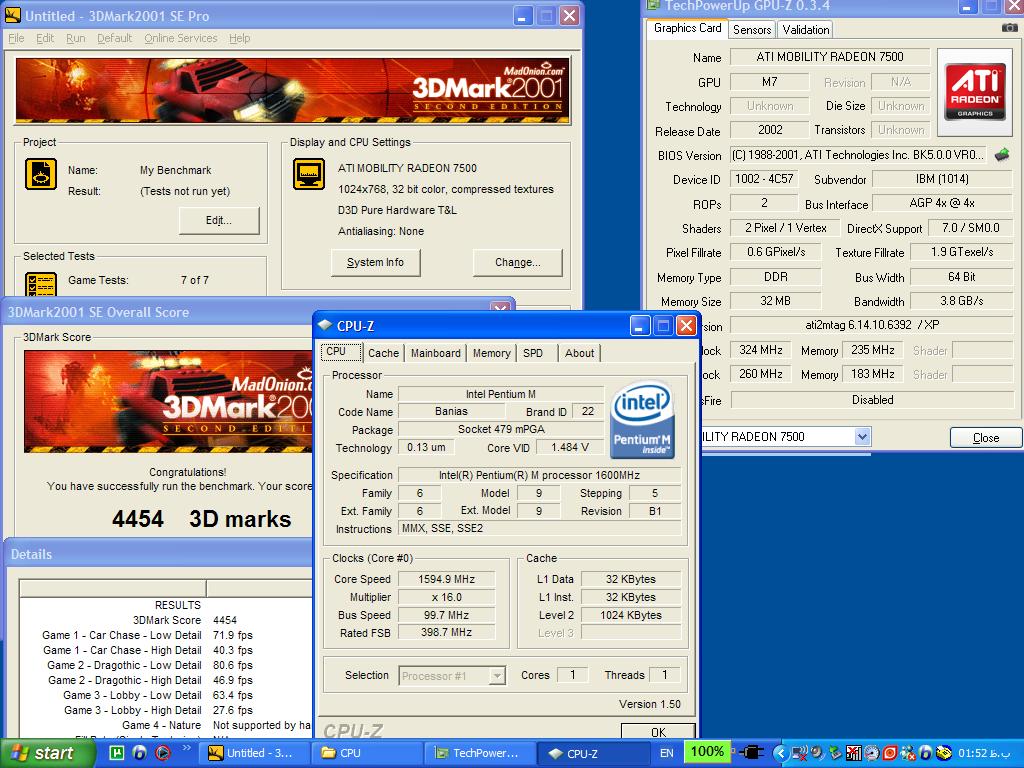Image resolution: width=1024 pixels, height=768 pixels.
Task: Expand the quick launch chevron
Action: click(186, 748)
